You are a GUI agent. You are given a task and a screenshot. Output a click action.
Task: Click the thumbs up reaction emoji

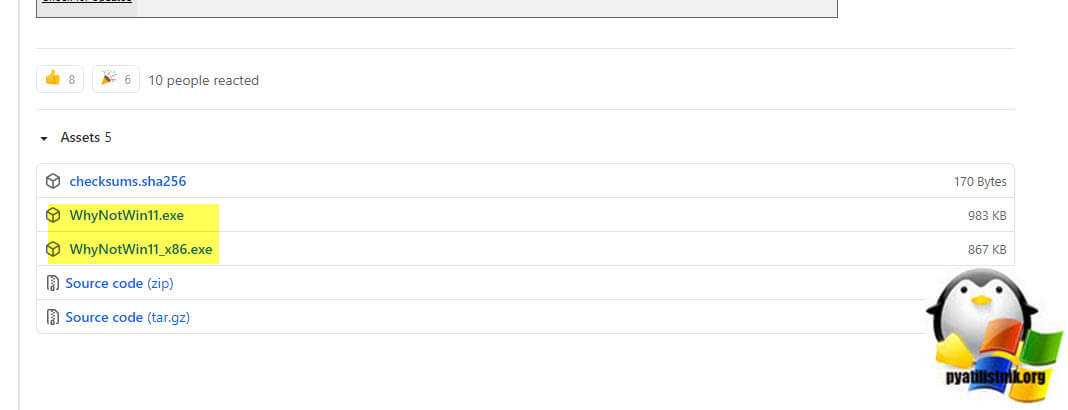coord(53,79)
